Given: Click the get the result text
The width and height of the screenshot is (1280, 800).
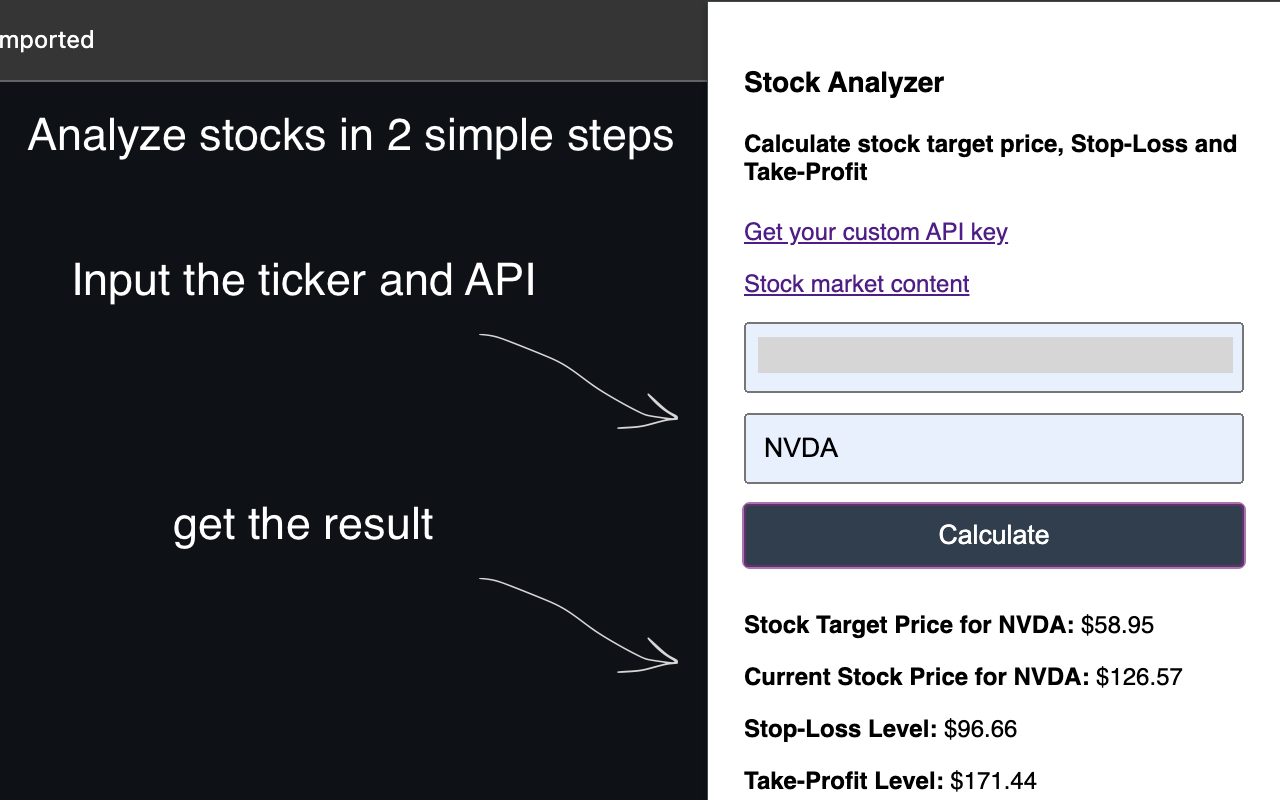Looking at the screenshot, I should pyautogui.click(x=303, y=523).
